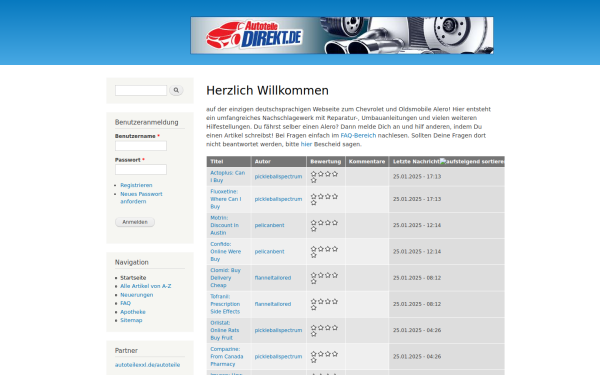Open FAQ in the navigation

pyautogui.click(x=126, y=303)
